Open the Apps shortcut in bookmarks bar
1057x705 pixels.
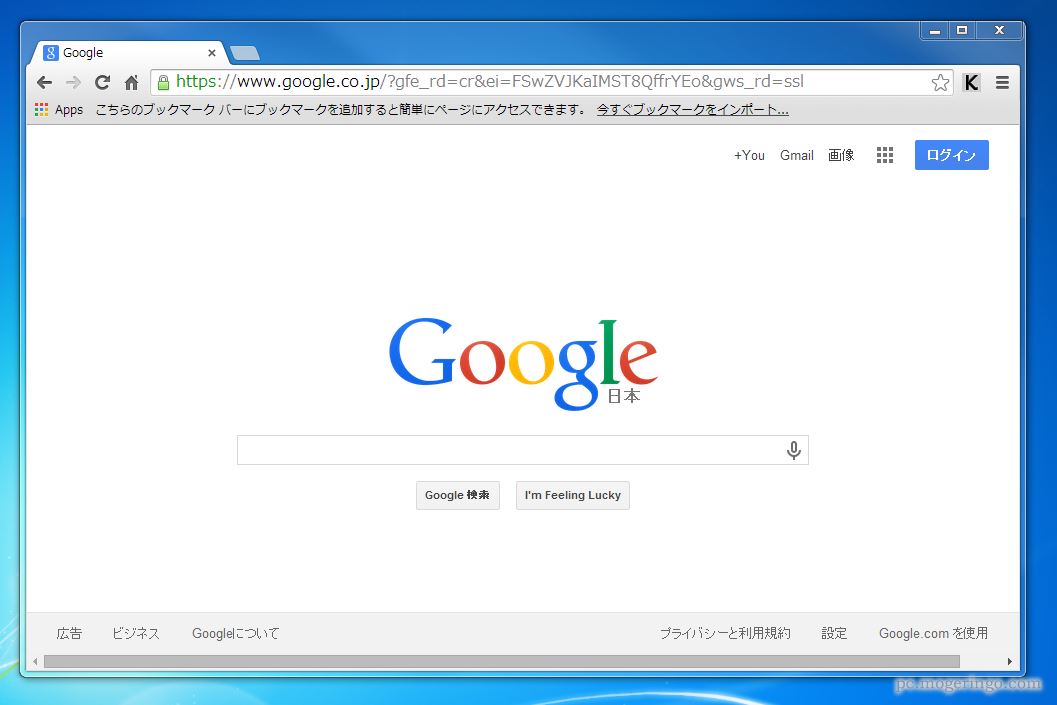(x=59, y=109)
